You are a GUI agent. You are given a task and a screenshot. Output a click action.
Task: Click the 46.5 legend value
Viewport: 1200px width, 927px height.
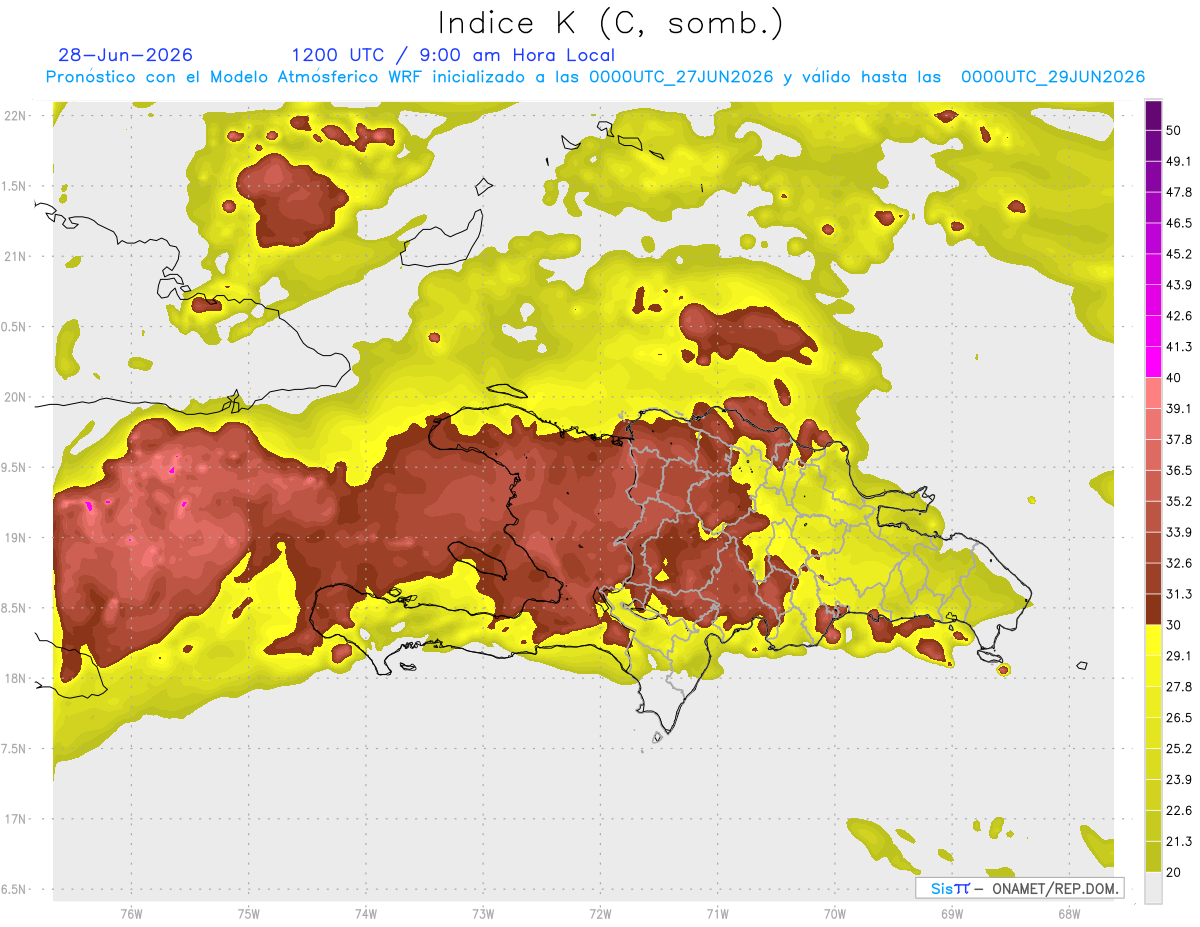pos(1178,223)
